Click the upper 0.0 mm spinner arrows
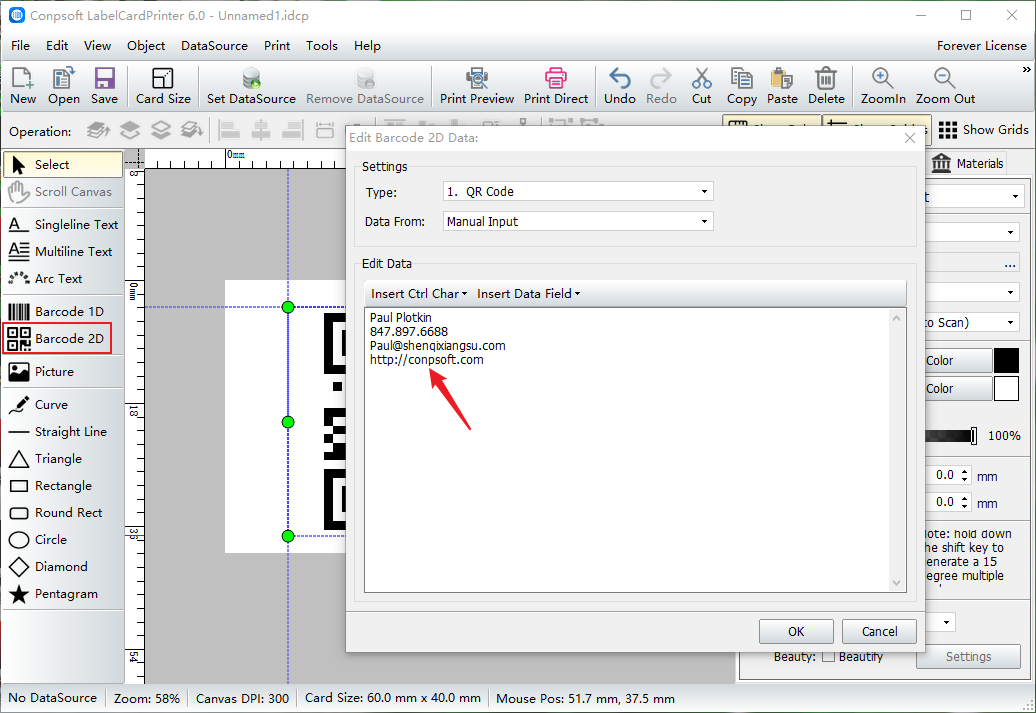 [965, 475]
